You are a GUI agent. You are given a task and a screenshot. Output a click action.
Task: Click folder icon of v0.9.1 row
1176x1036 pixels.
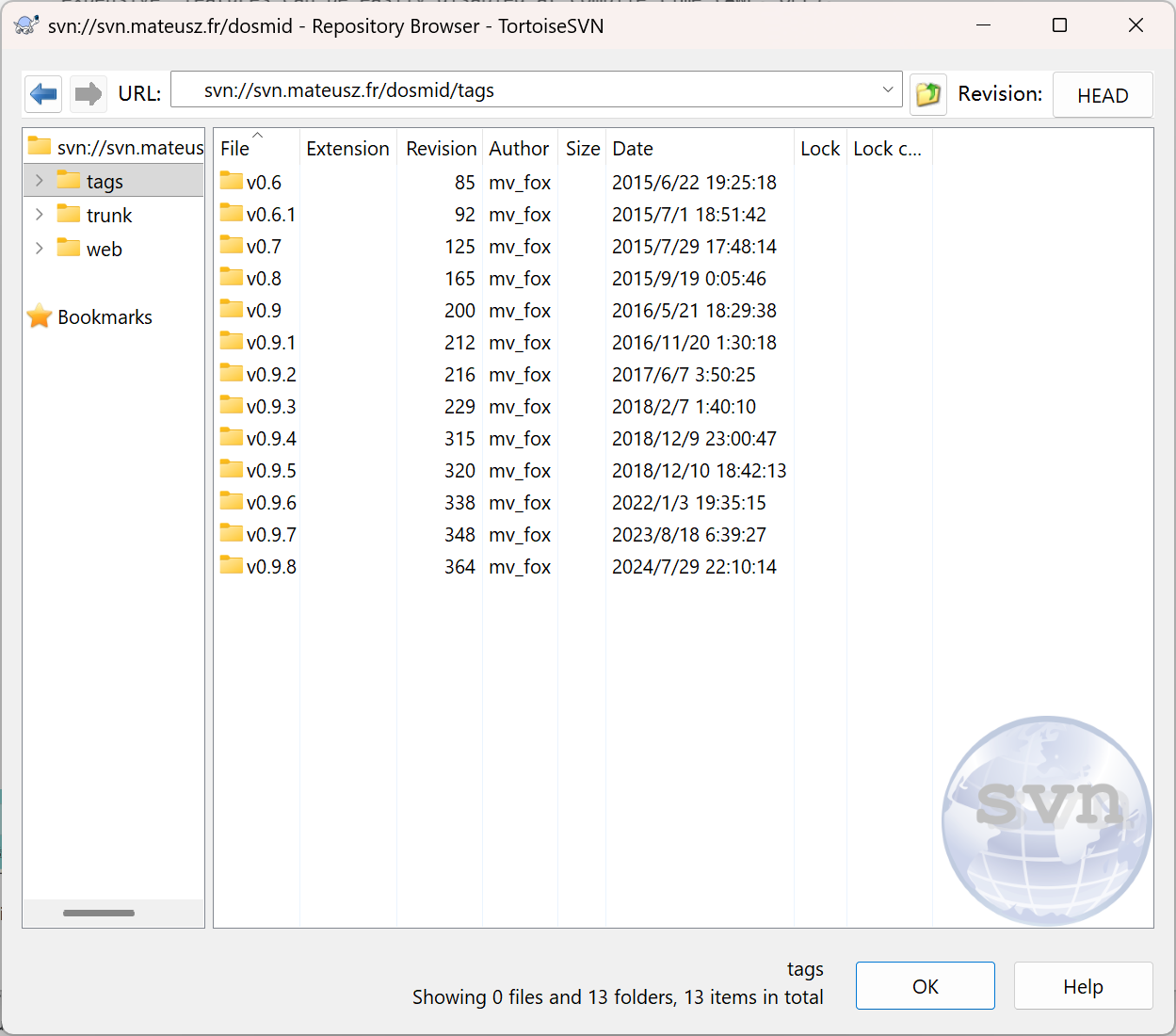click(232, 341)
